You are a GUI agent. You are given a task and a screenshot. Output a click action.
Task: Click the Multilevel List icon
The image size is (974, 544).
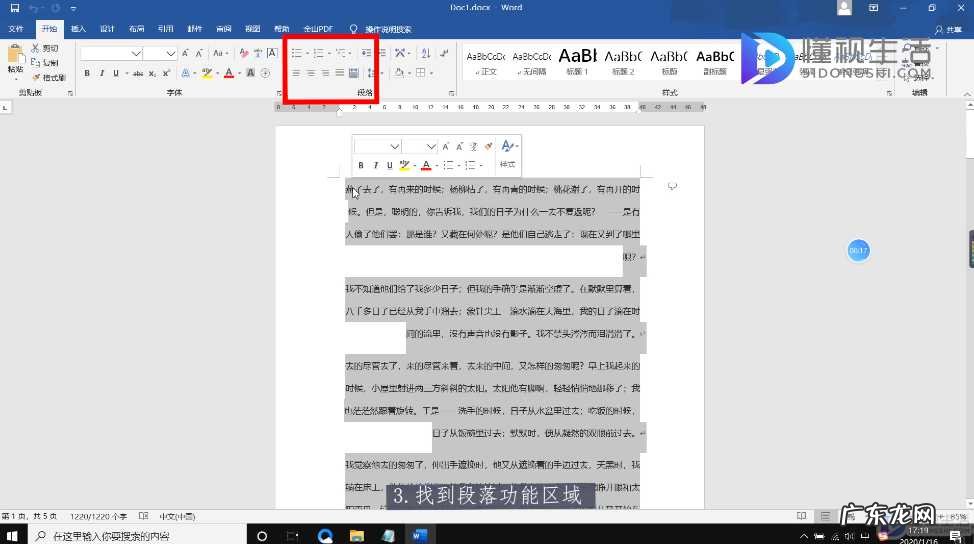coord(340,53)
